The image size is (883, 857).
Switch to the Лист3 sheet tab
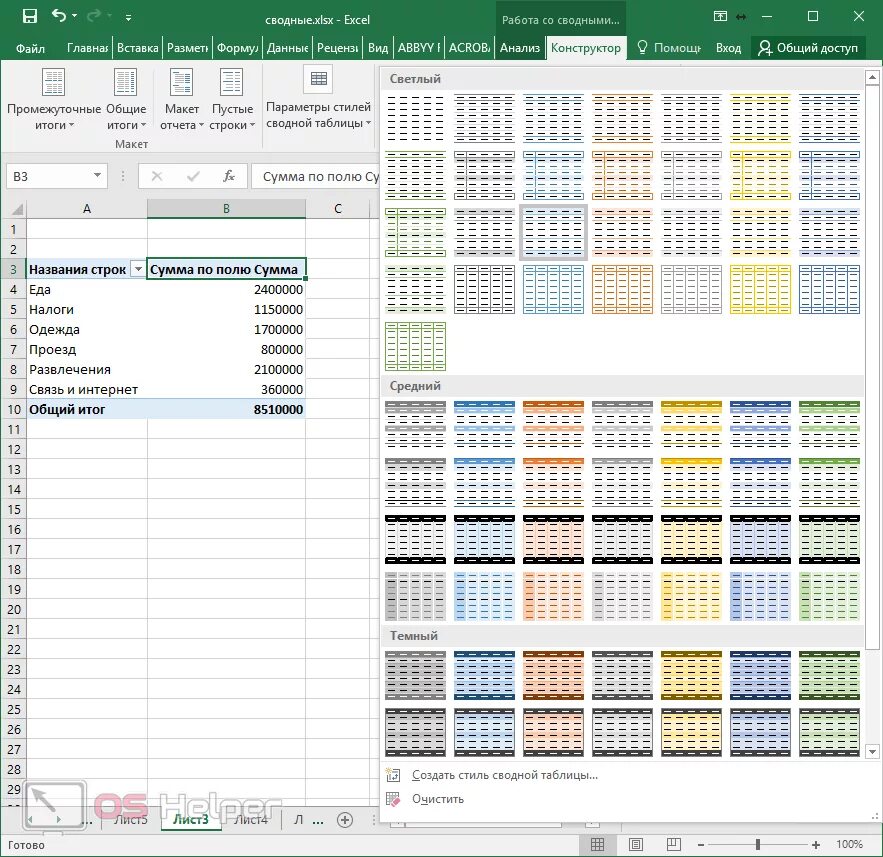[190, 819]
